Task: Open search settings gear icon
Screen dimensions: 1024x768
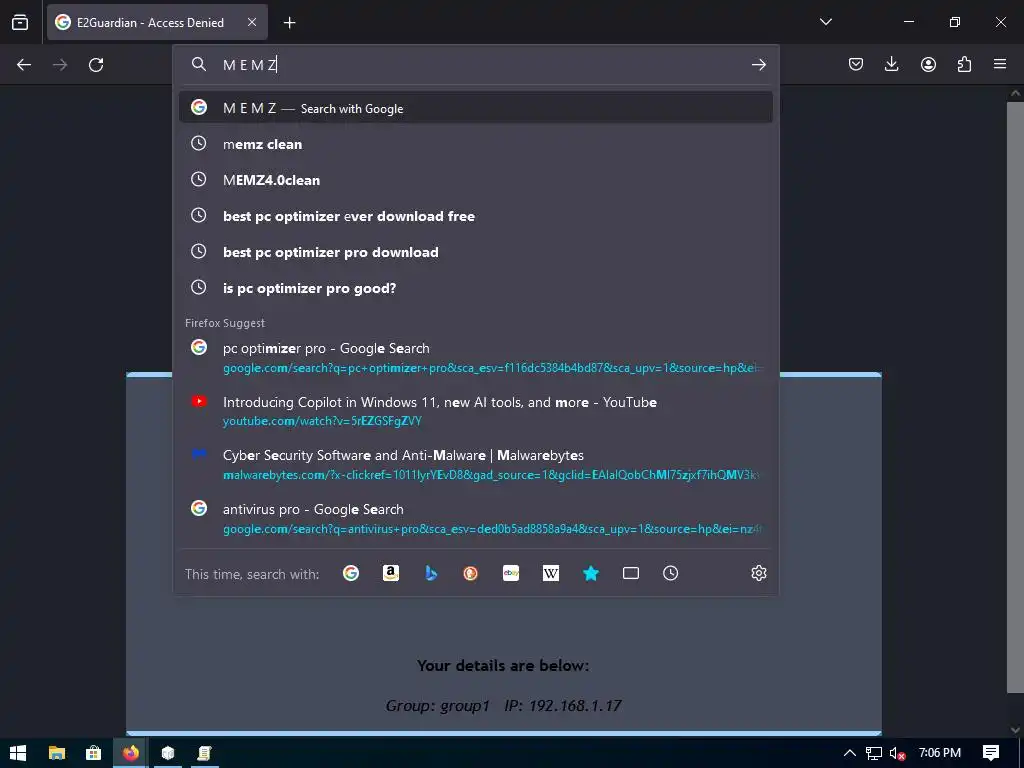Action: tap(758, 573)
